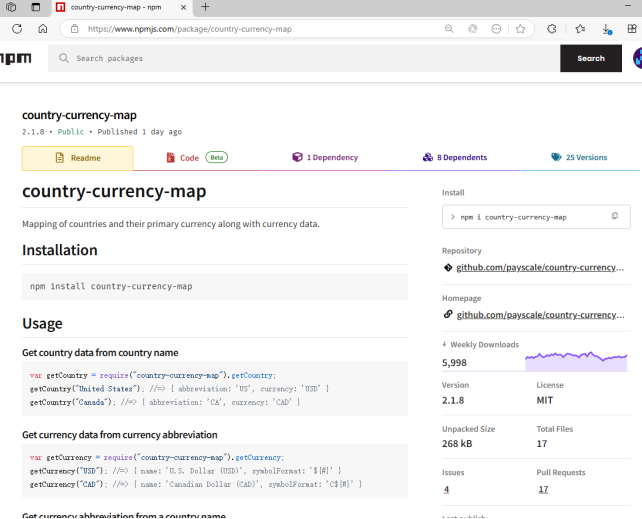The image size is (642, 519).
Task: Click the Version value 2.1.8
Action: coord(453,401)
